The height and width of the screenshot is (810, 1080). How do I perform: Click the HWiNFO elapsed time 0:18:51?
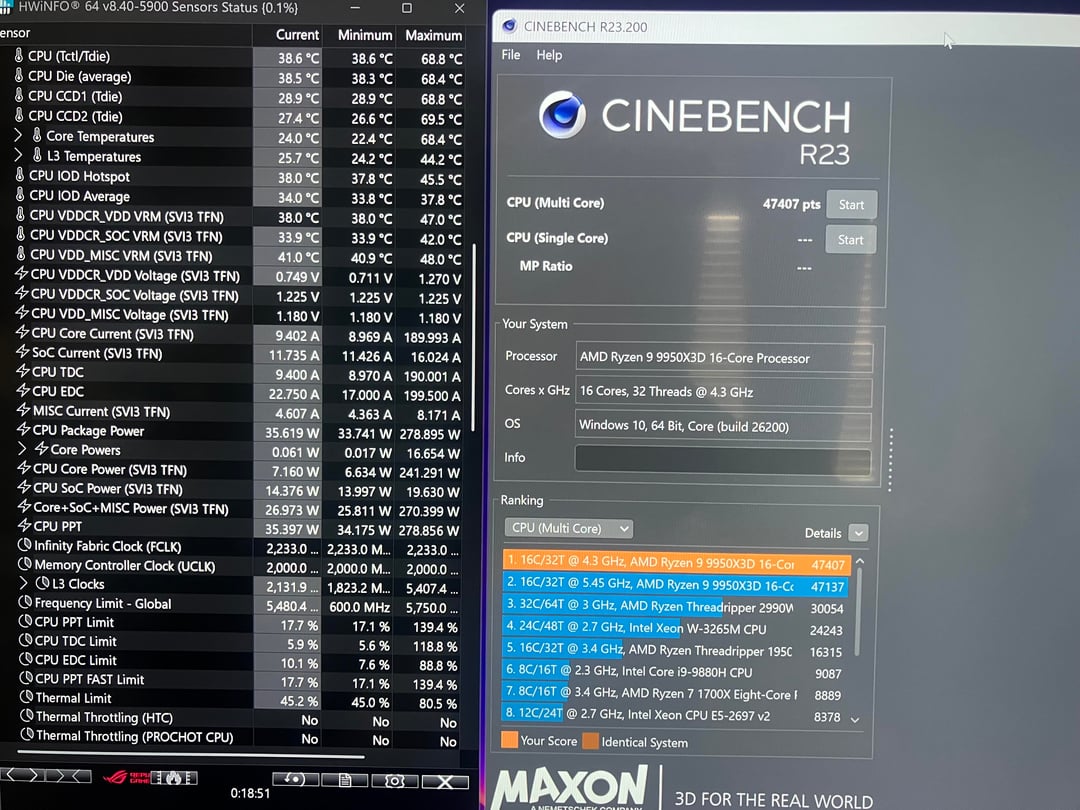click(250, 793)
